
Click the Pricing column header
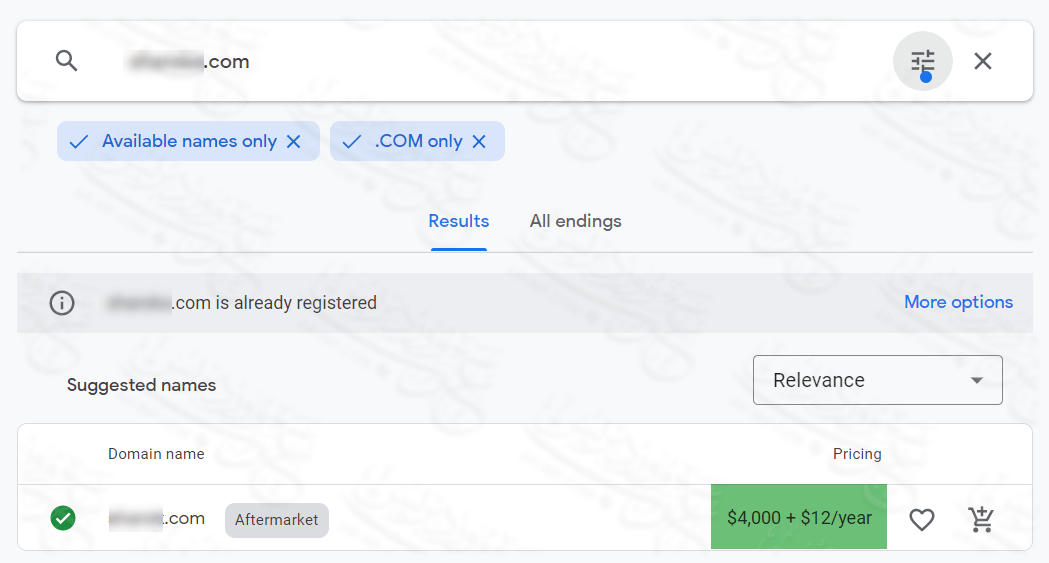[x=857, y=454]
